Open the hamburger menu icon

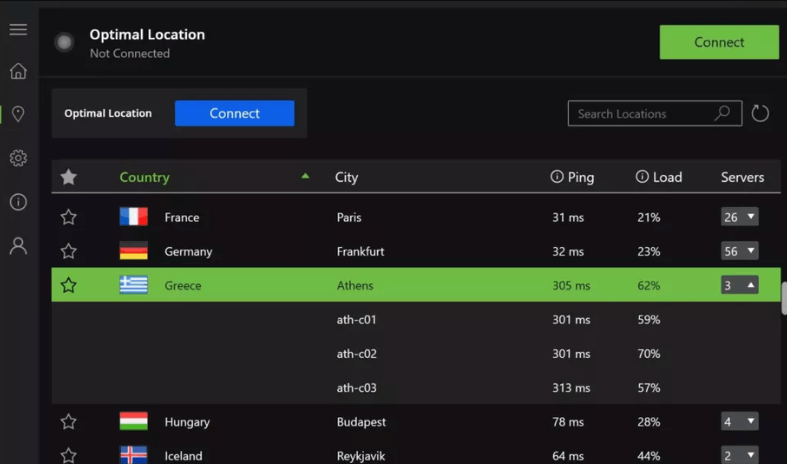[x=18, y=29]
